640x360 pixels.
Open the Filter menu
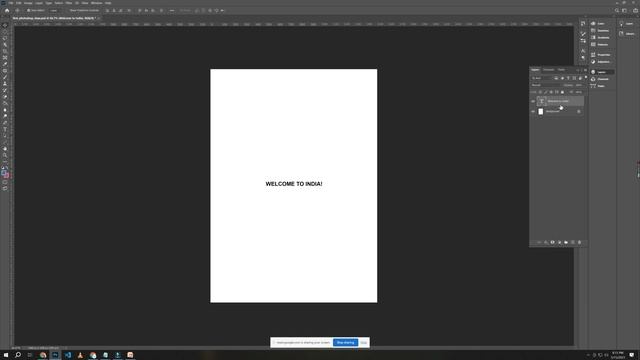[69, 3]
